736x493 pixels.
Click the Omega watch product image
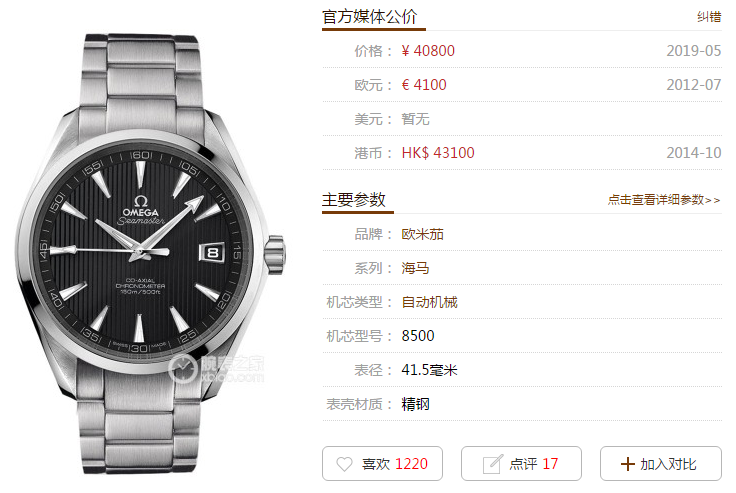151,254
